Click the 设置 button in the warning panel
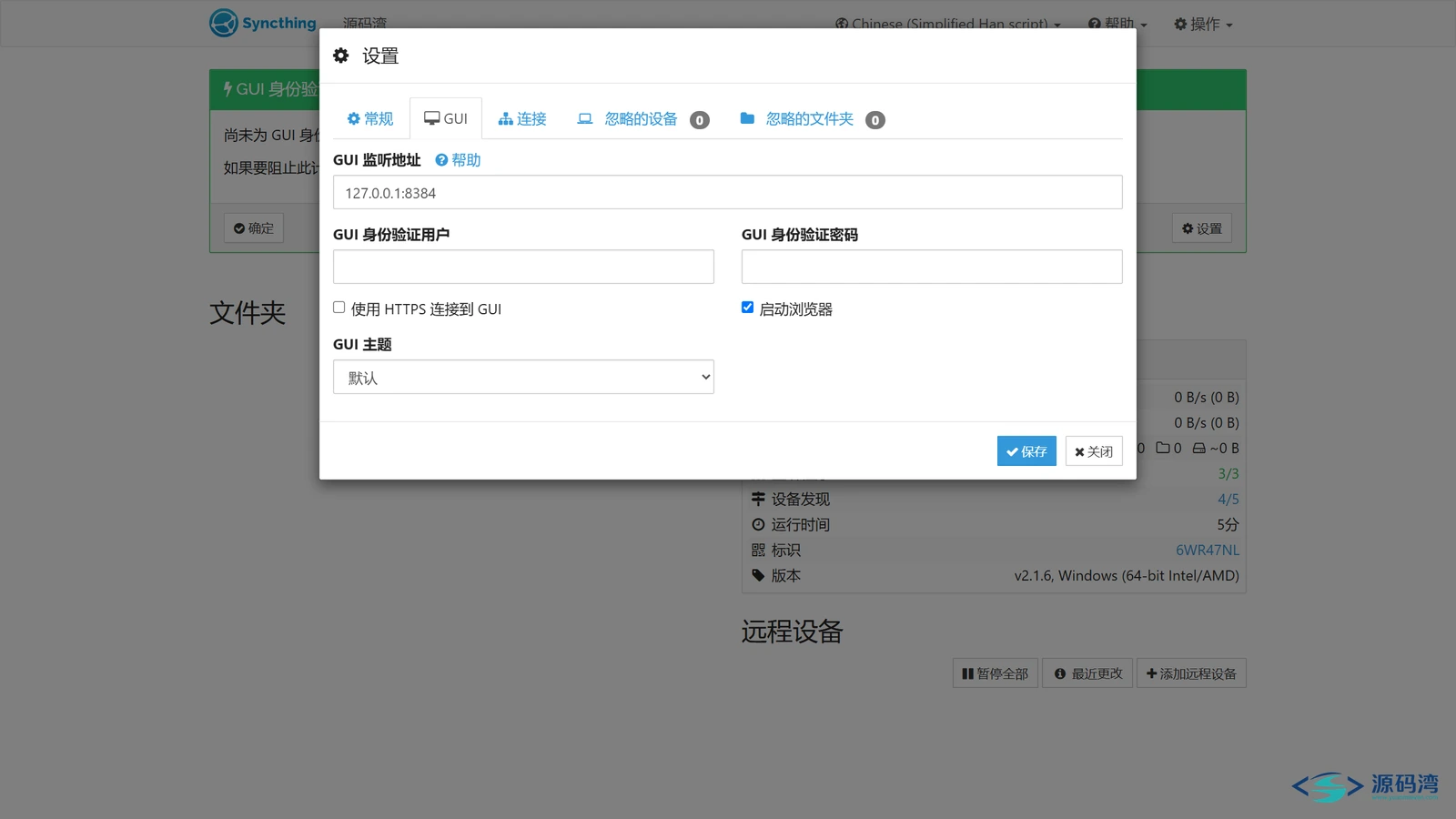 tap(1202, 228)
